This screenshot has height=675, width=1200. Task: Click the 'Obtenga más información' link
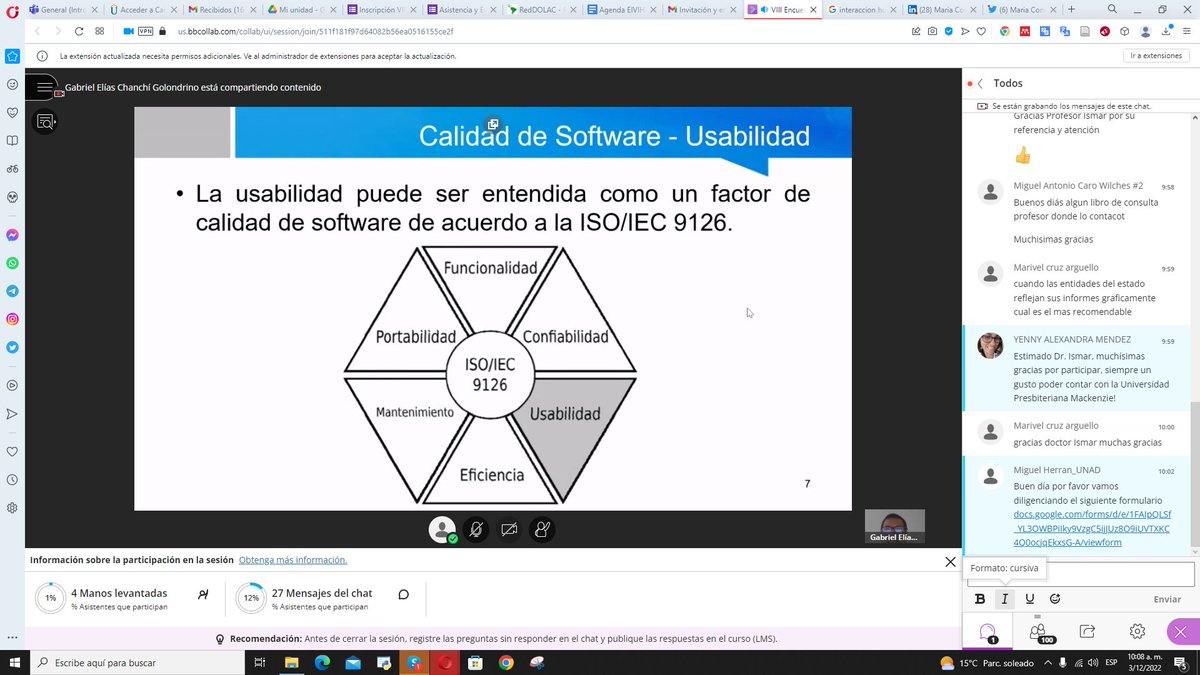[x=293, y=560]
